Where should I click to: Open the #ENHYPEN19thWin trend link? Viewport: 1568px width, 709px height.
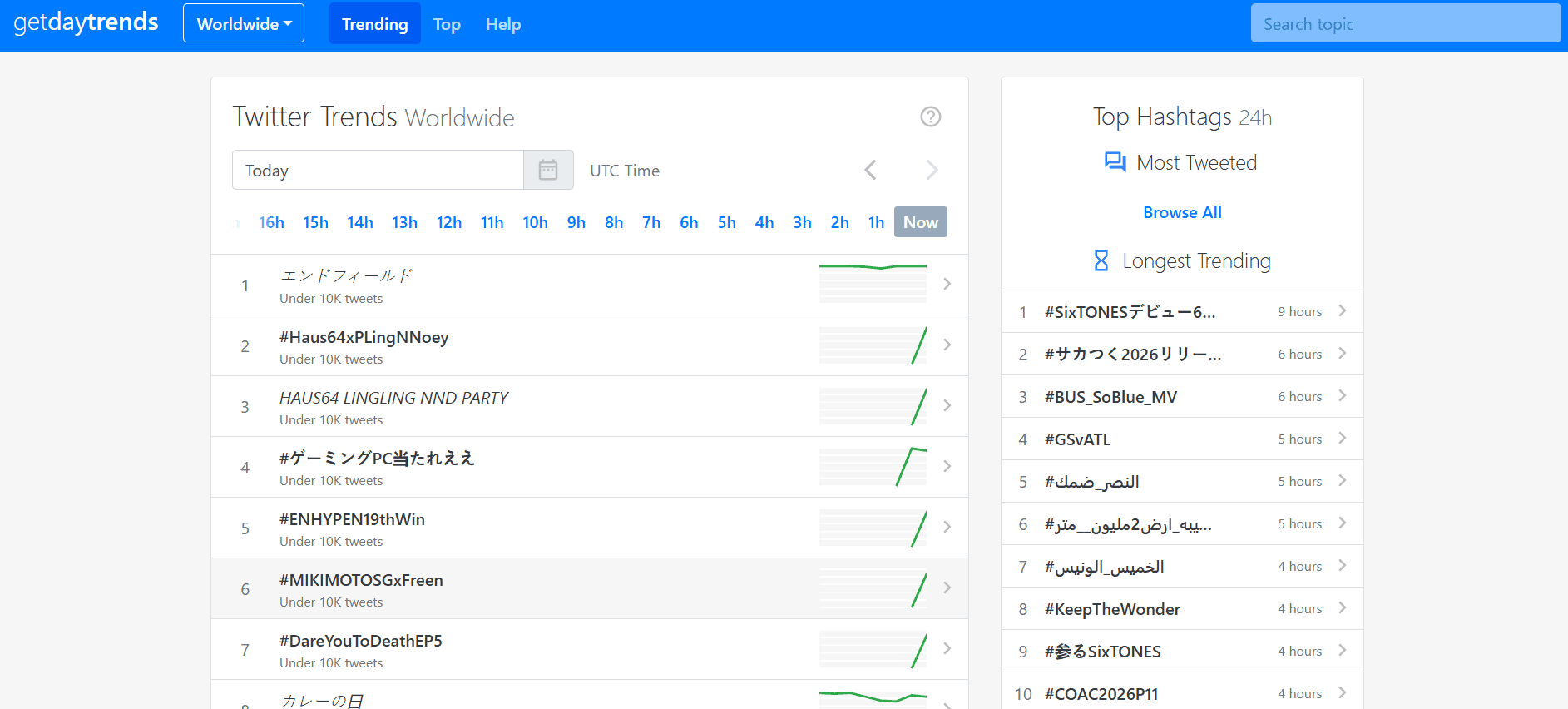tap(352, 519)
